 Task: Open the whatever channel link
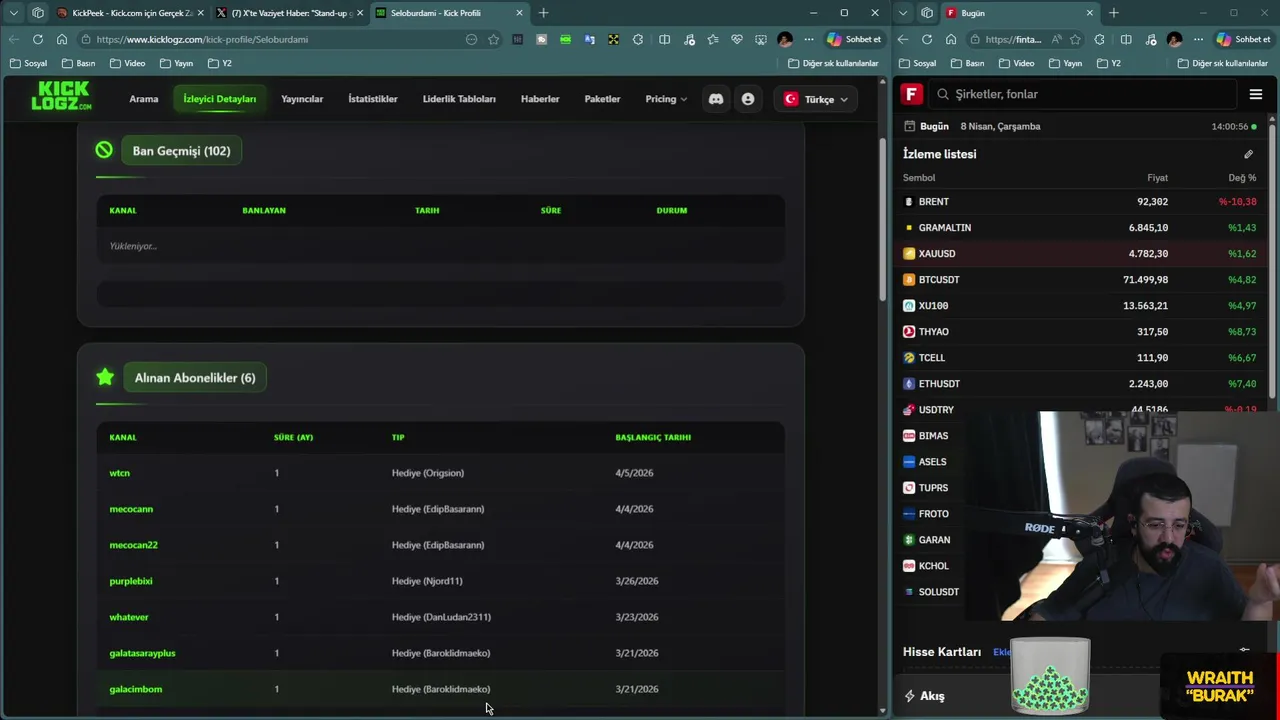[x=129, y=617]
